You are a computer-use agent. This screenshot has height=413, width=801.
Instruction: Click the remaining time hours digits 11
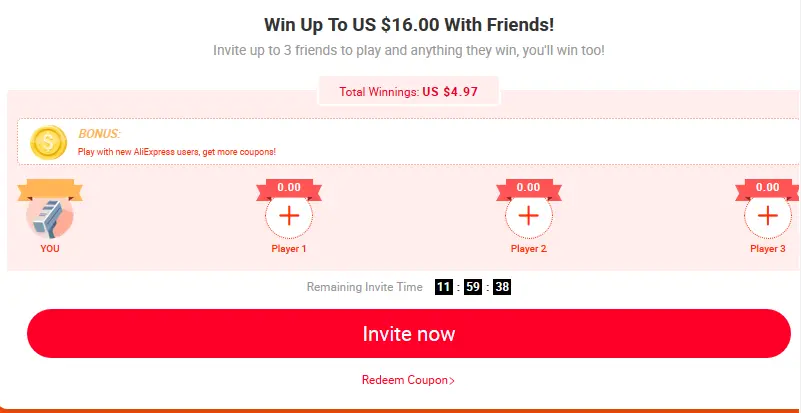point(444,287)
